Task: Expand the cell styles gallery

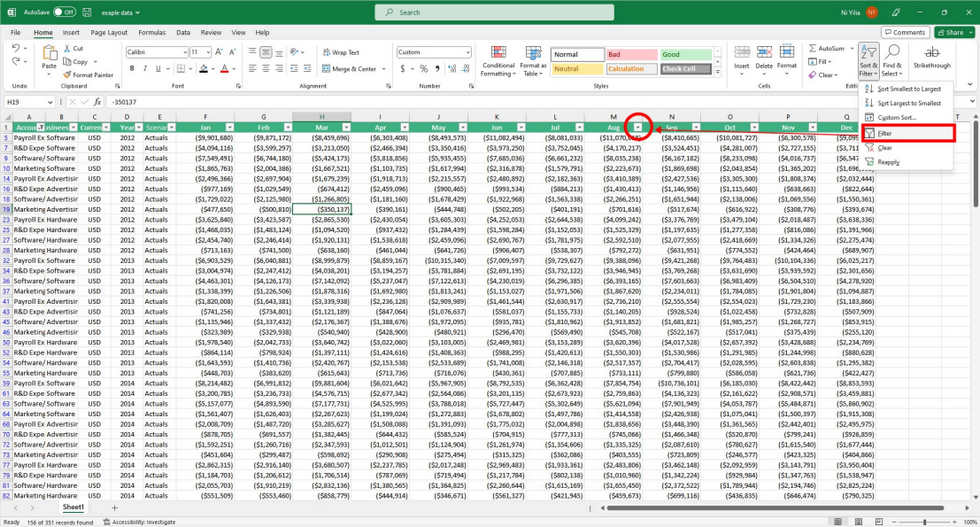Action: pos(718,72)
